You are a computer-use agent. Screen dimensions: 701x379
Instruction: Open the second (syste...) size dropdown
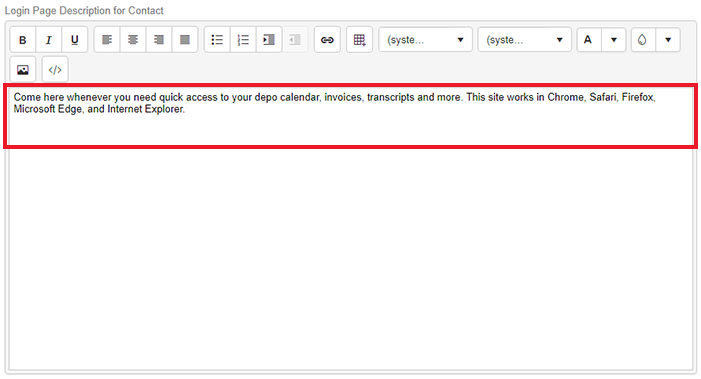pyautogui.click(x=524, y=40)
